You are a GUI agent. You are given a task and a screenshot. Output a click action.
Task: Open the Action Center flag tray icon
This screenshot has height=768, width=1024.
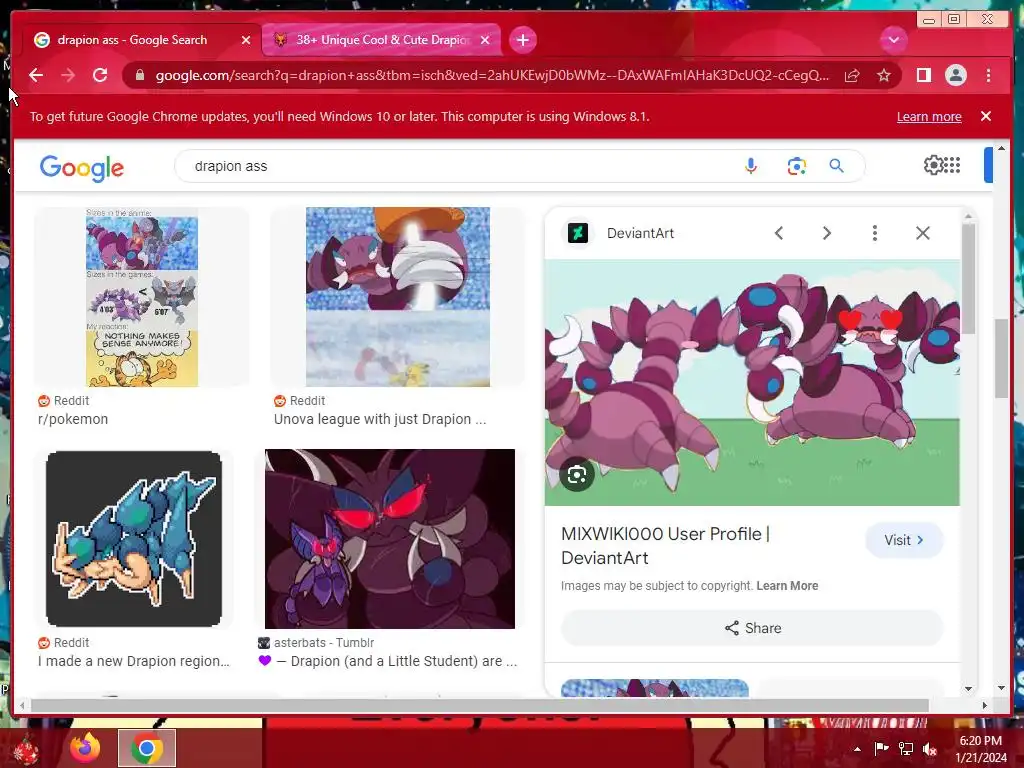881,749
